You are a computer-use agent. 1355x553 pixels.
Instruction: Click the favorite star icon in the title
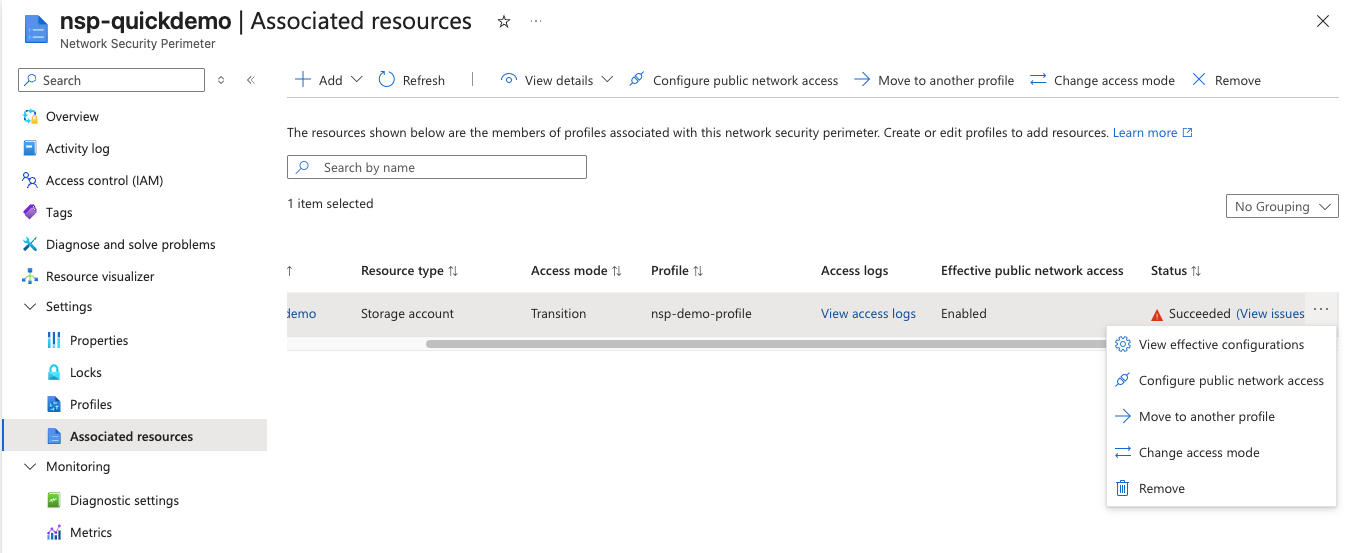pos(504,21)
